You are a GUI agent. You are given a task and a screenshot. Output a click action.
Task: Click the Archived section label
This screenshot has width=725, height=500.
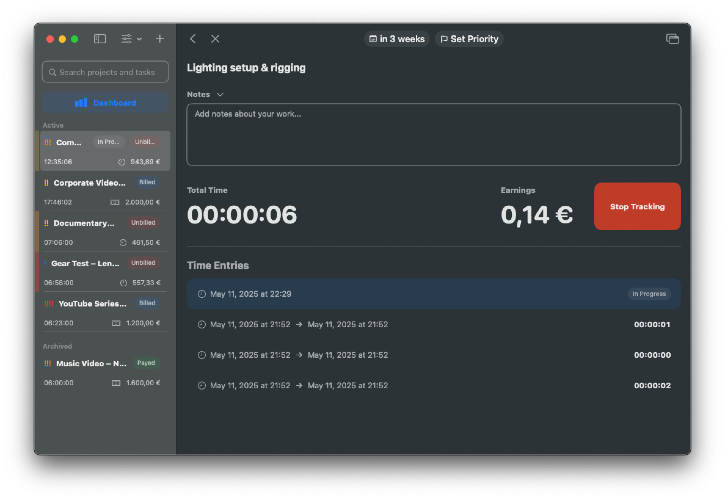tap(57, 346)
